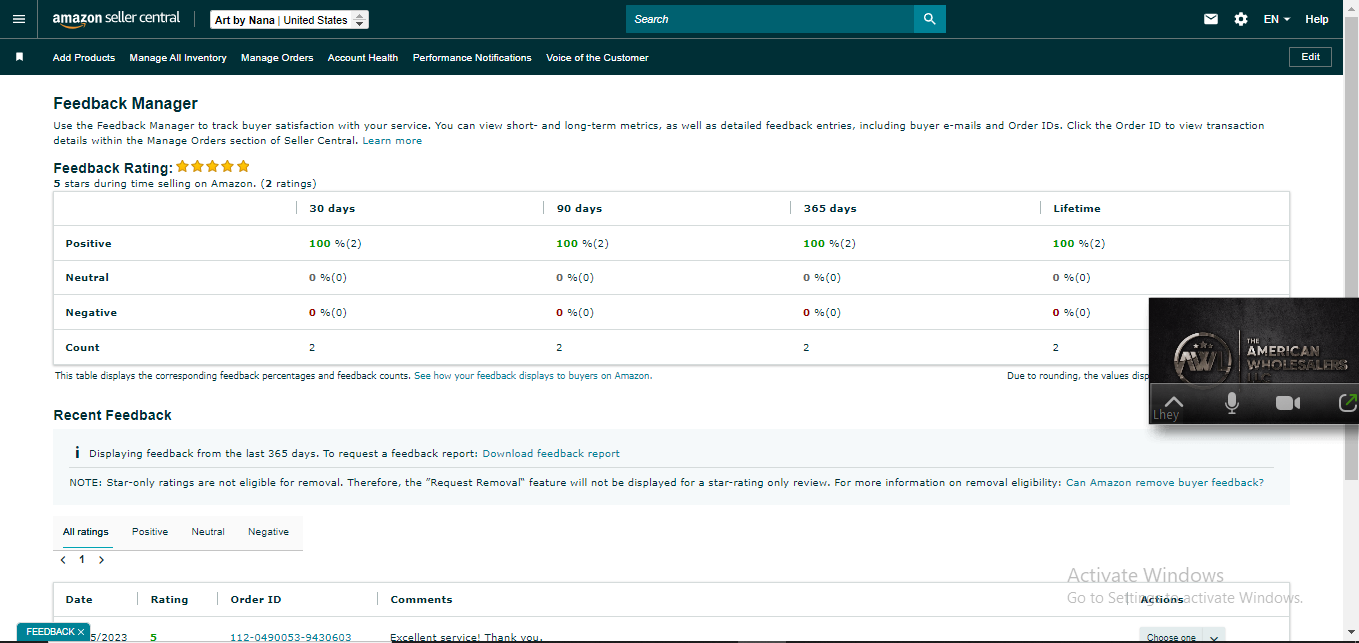This screenshot has width=1359, height=643.
Task: Open Performance Notifications
Action: [472, 58]
